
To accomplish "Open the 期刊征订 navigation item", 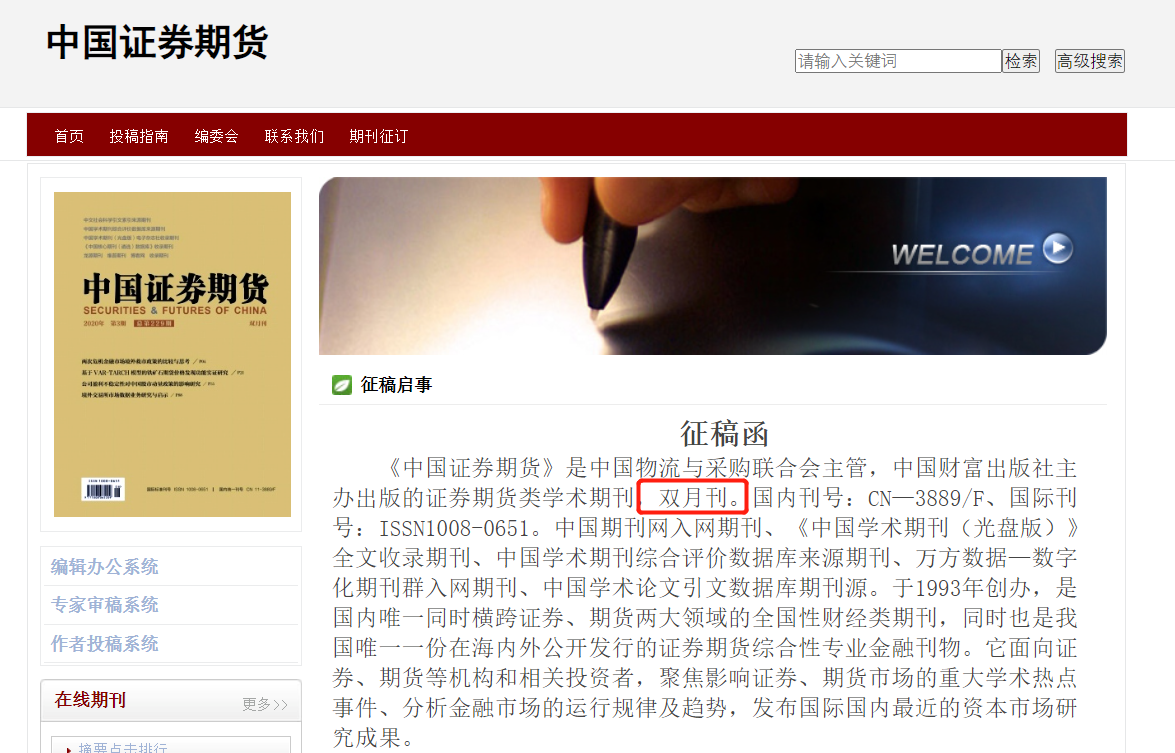I will [378, 136].
